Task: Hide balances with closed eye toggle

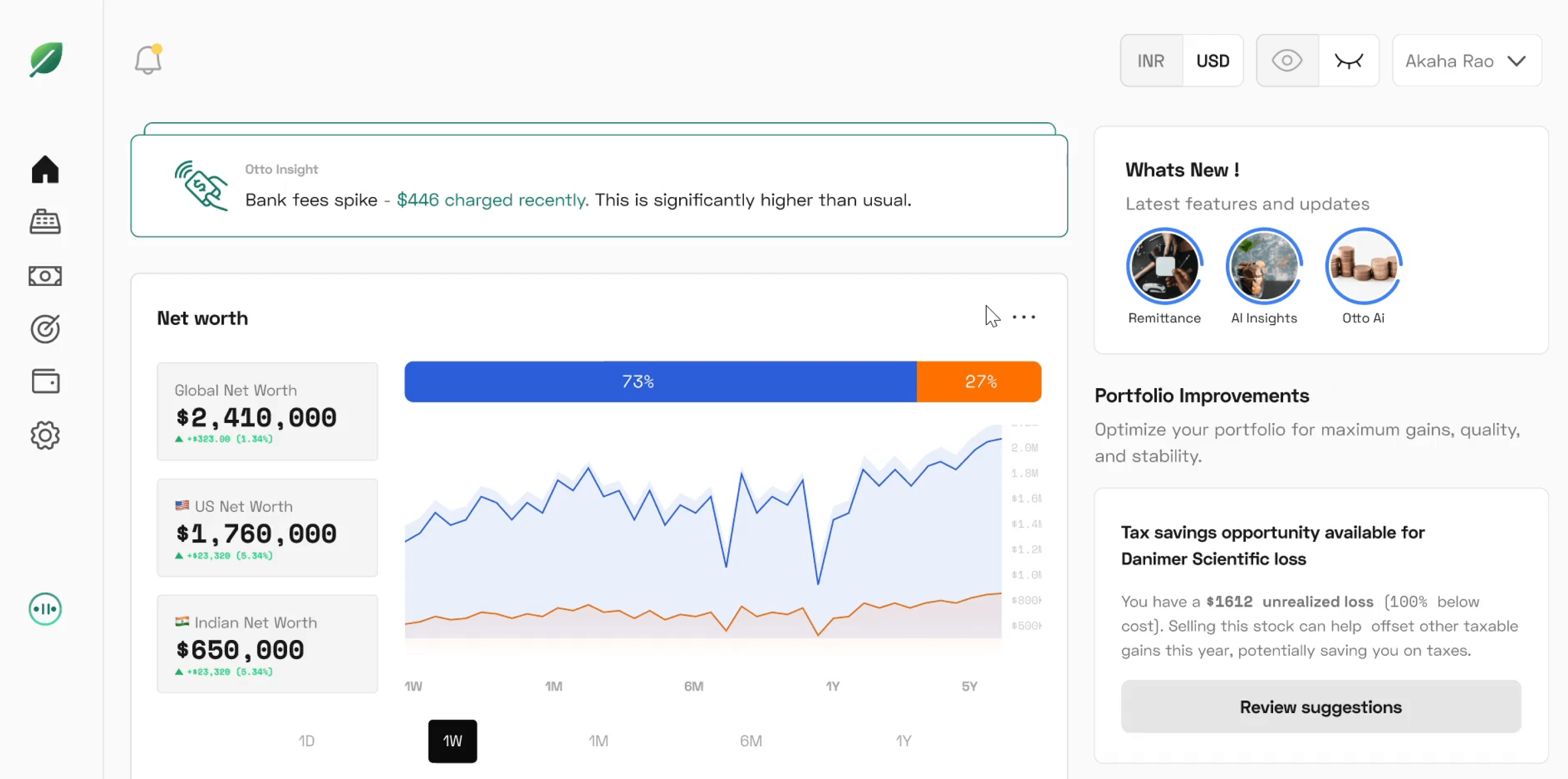Action: tap(1348, 61)
